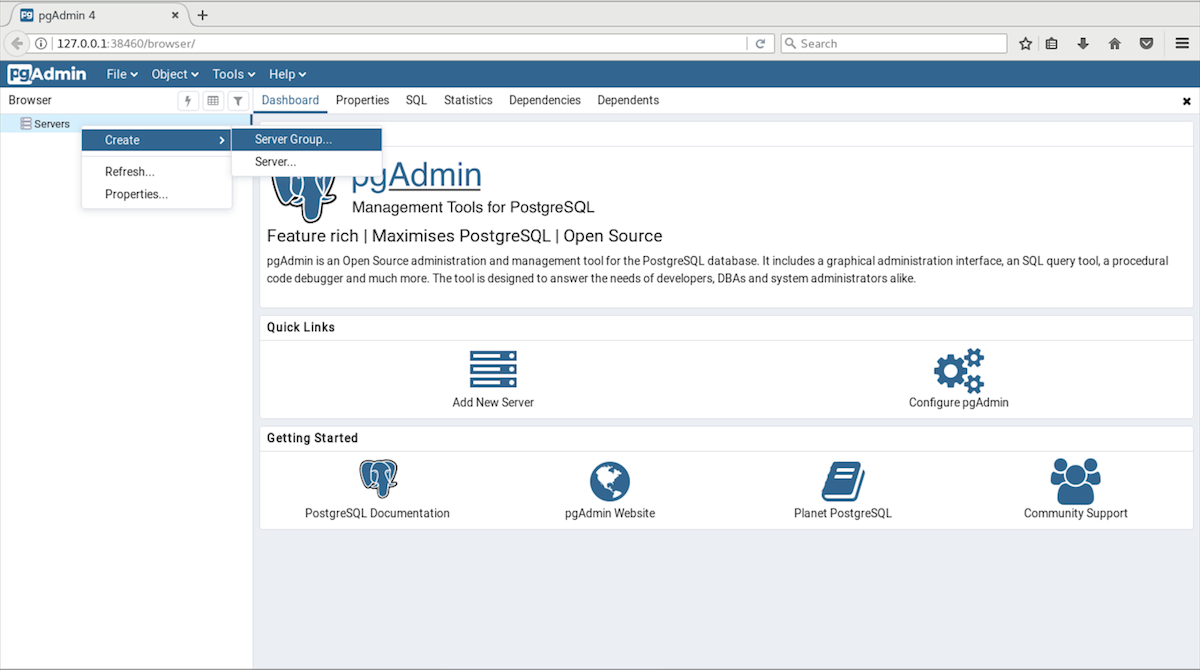Image resolution: width=1200 pixels, height=670 pixels.
Task: Click Community Support link text
Action: pyautogui.click(x=1075, y=513)
